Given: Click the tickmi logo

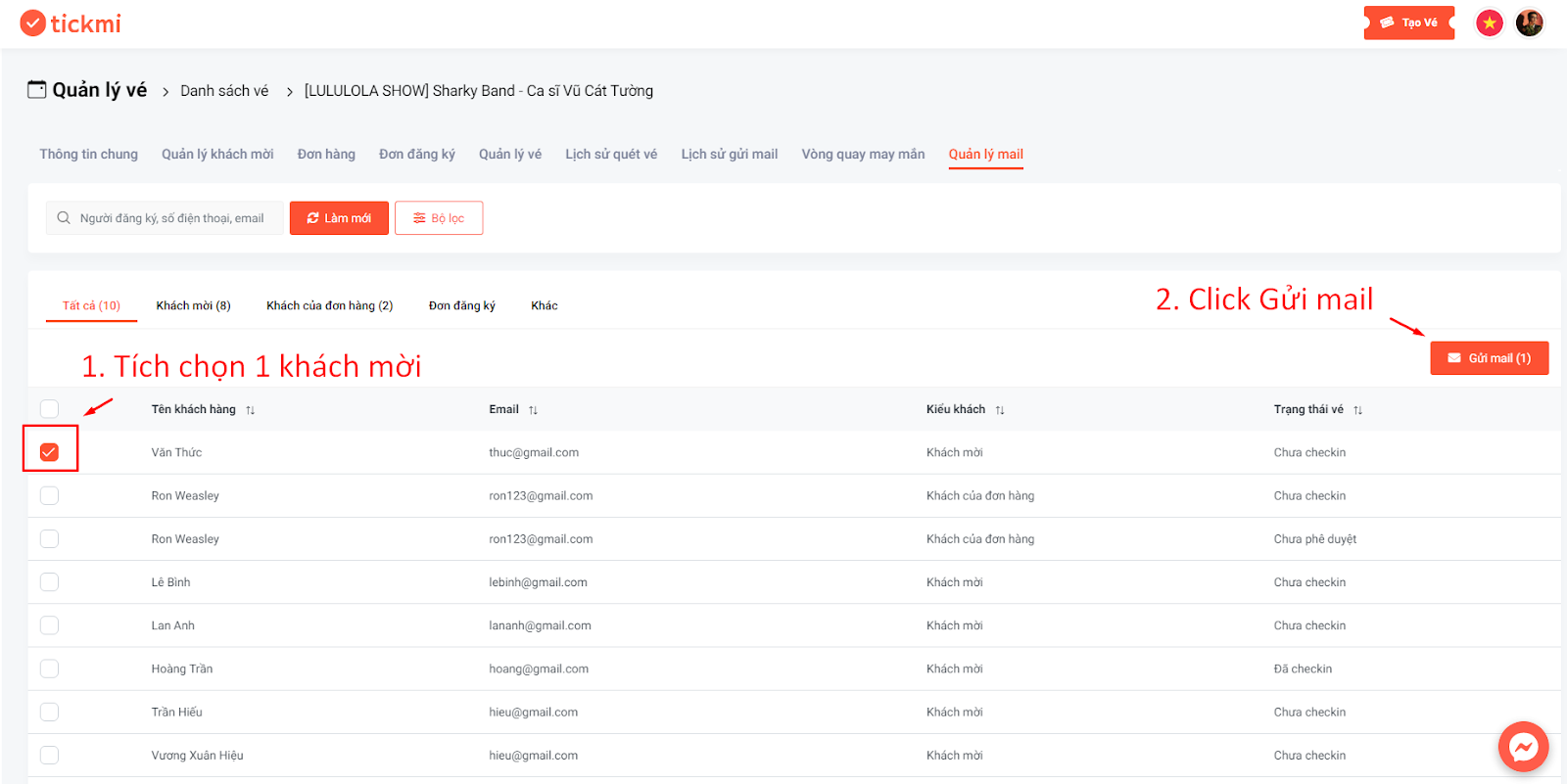Looking at the screenshot, I should click(71, 23).
